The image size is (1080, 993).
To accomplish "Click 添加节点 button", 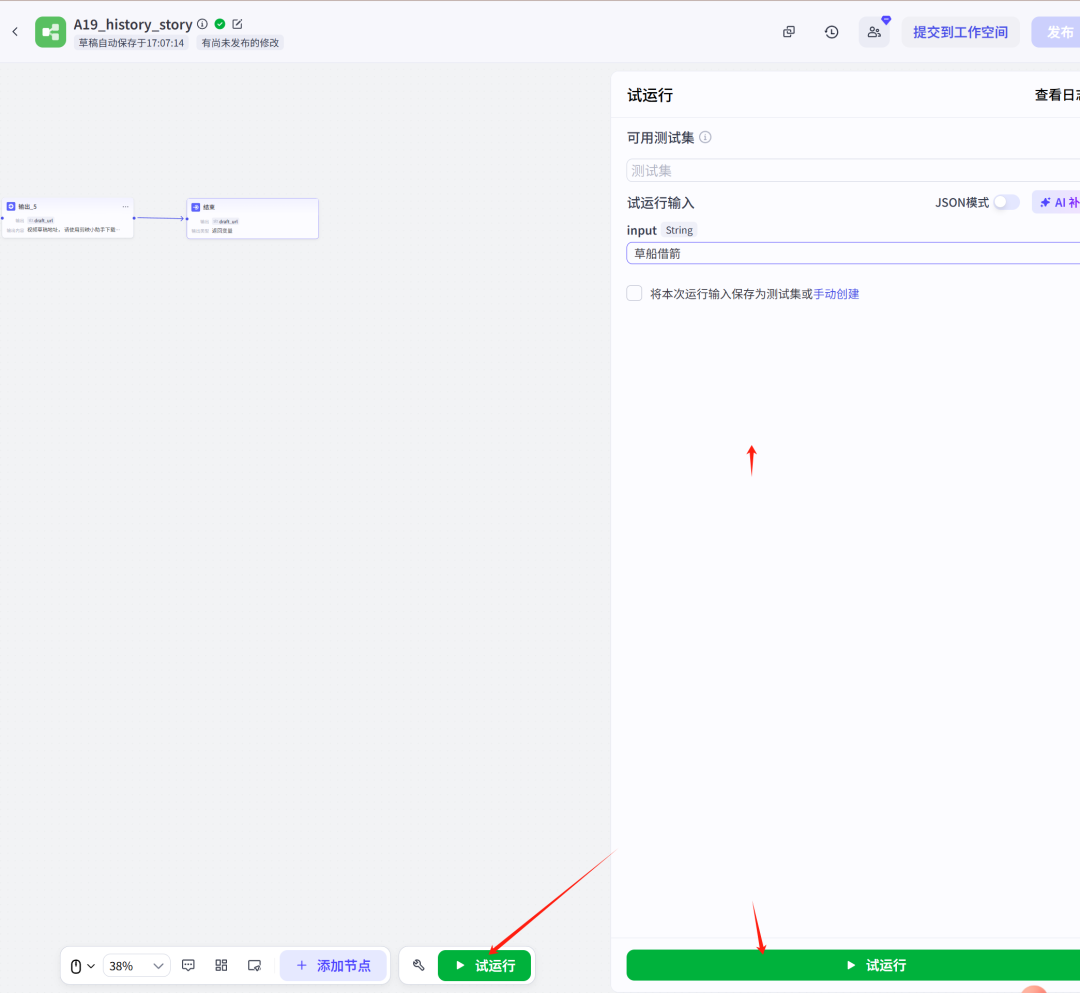I will (333, 965).
